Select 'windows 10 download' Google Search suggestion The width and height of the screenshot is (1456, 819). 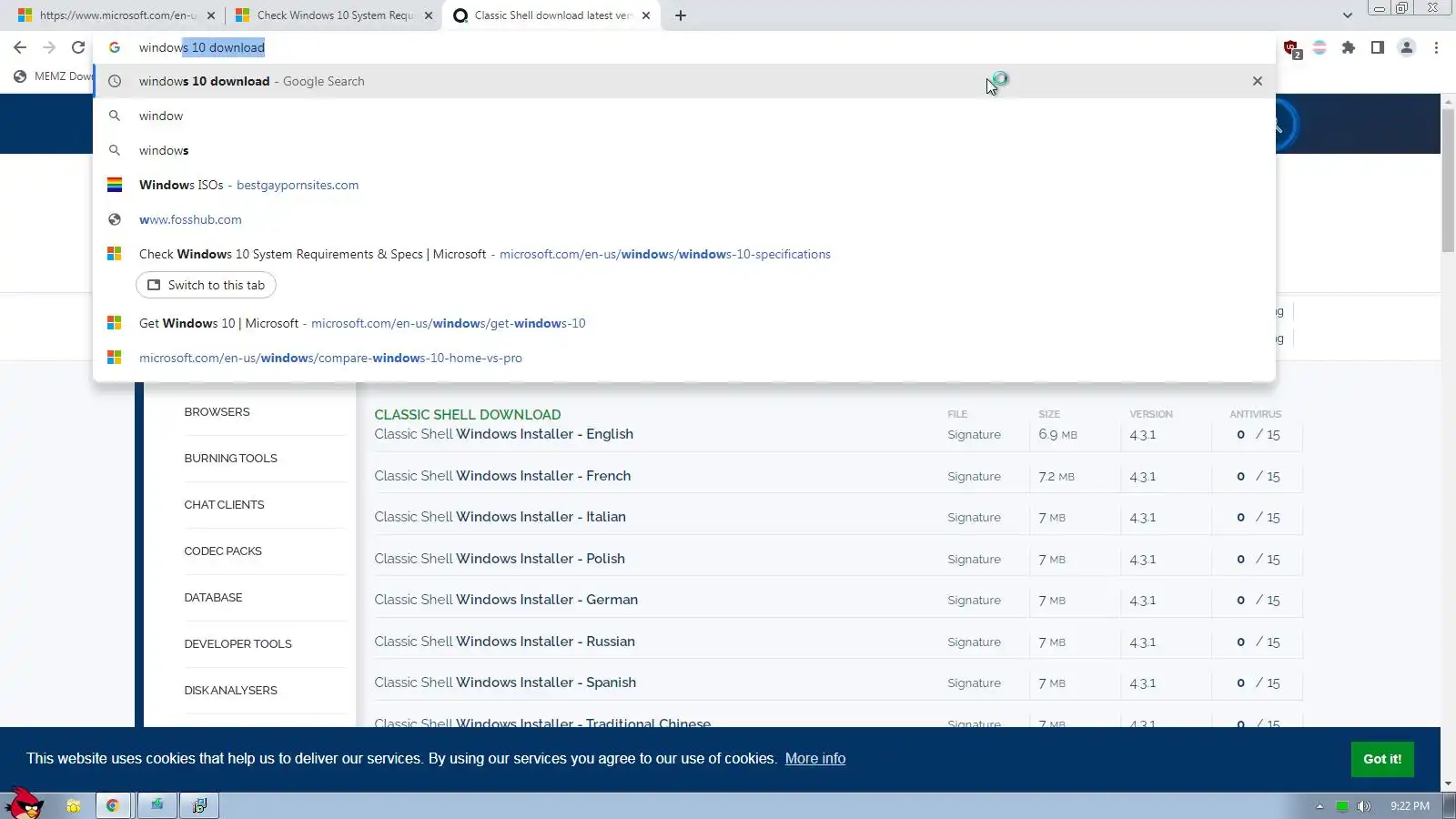[x=682, y=81]
